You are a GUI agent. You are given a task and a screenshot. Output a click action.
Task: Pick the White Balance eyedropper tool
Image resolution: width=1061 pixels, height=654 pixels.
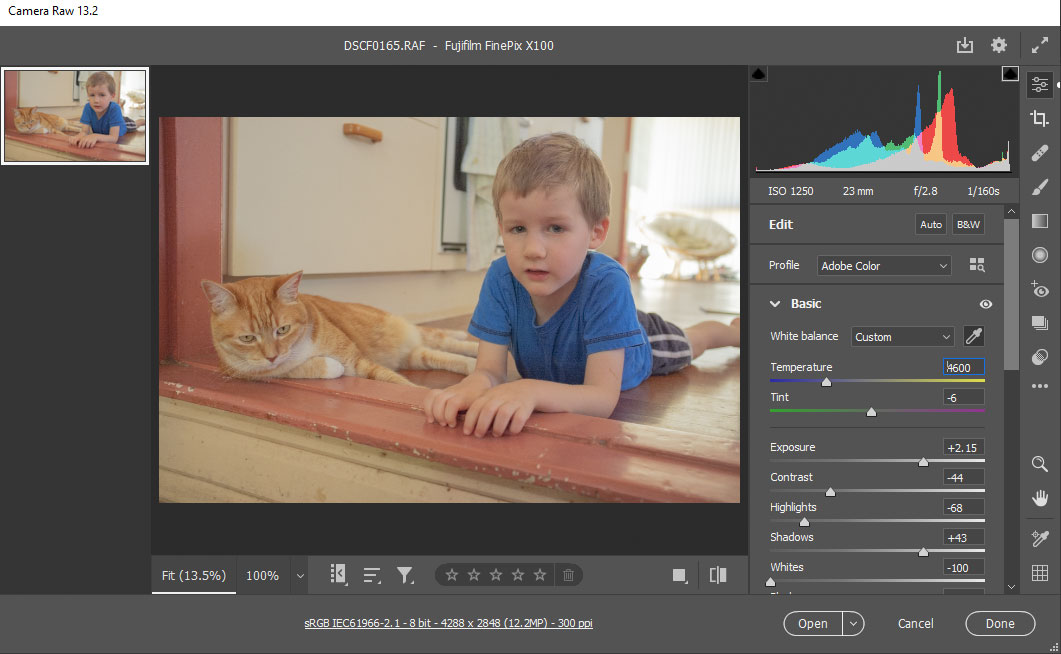click(973, 337)
